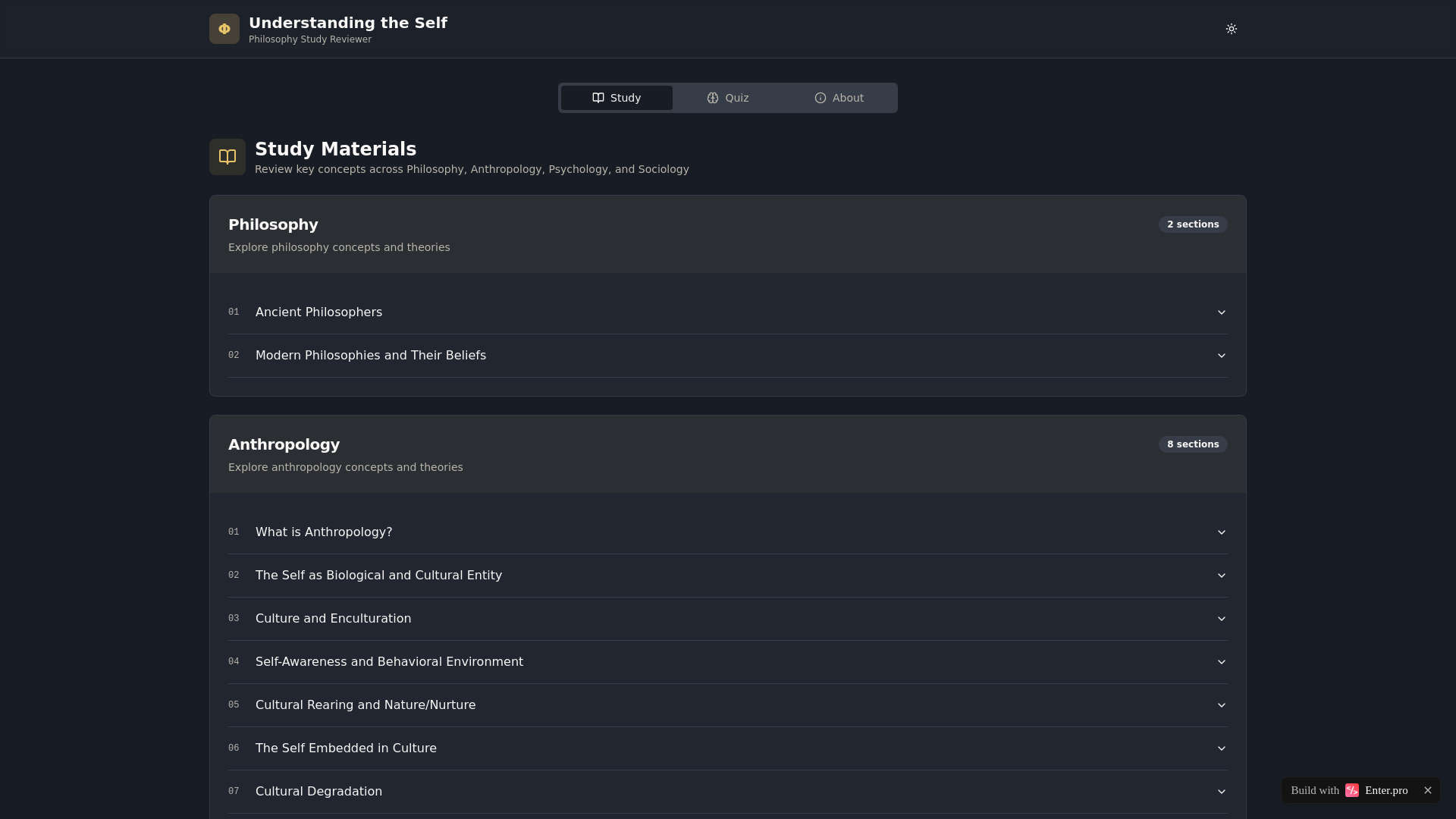Click the Enter.pro logo icon
Screen dimensions: 1456x819
point(1351,790)
